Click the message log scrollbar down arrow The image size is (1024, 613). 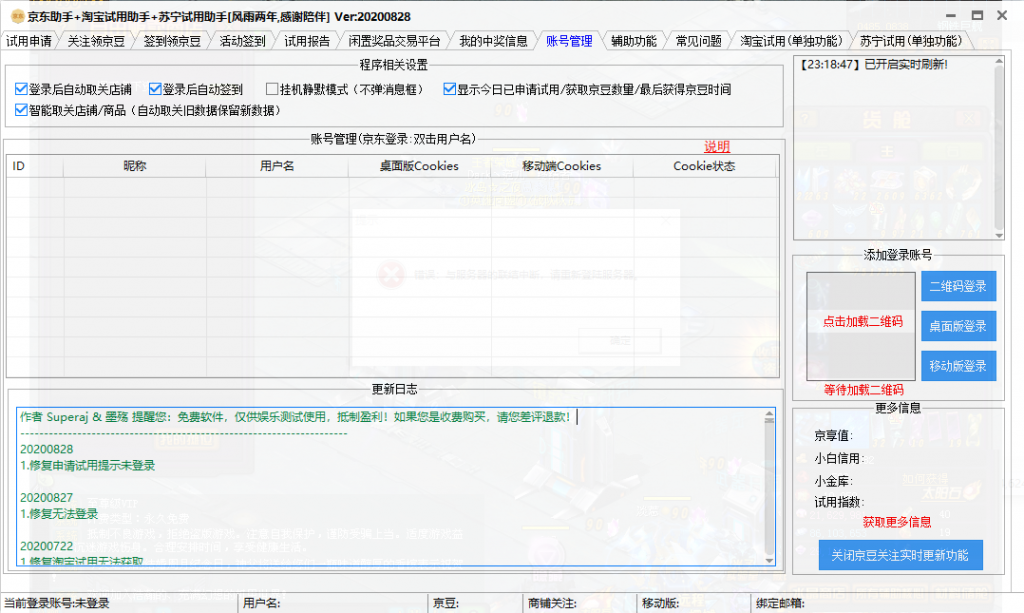click(x=999, y=235)
